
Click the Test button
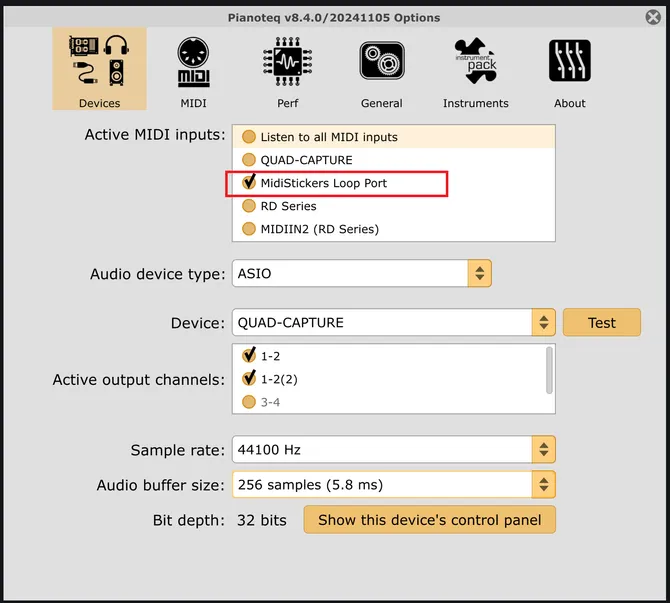point(602,322)
